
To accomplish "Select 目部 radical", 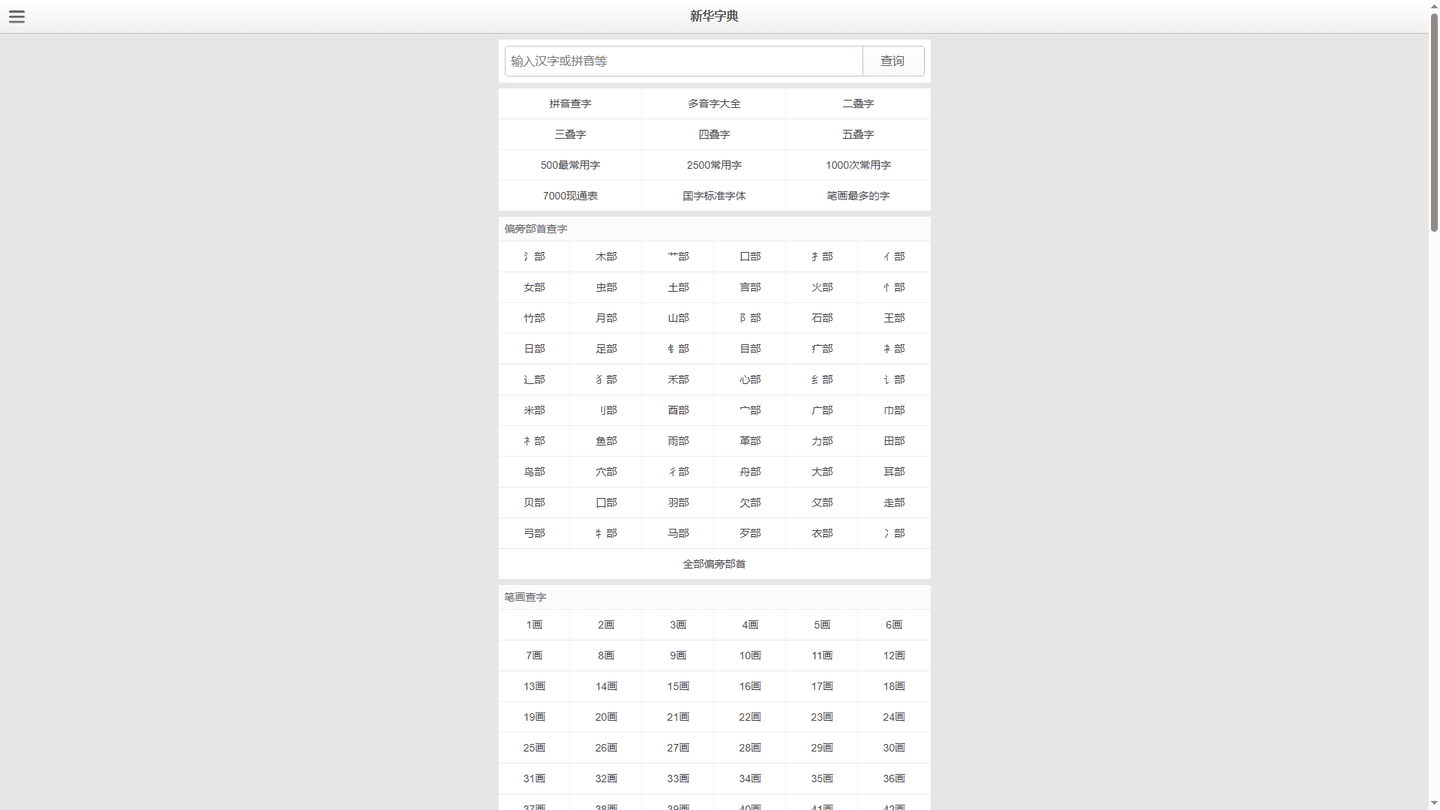I will (x=750, y=349).
